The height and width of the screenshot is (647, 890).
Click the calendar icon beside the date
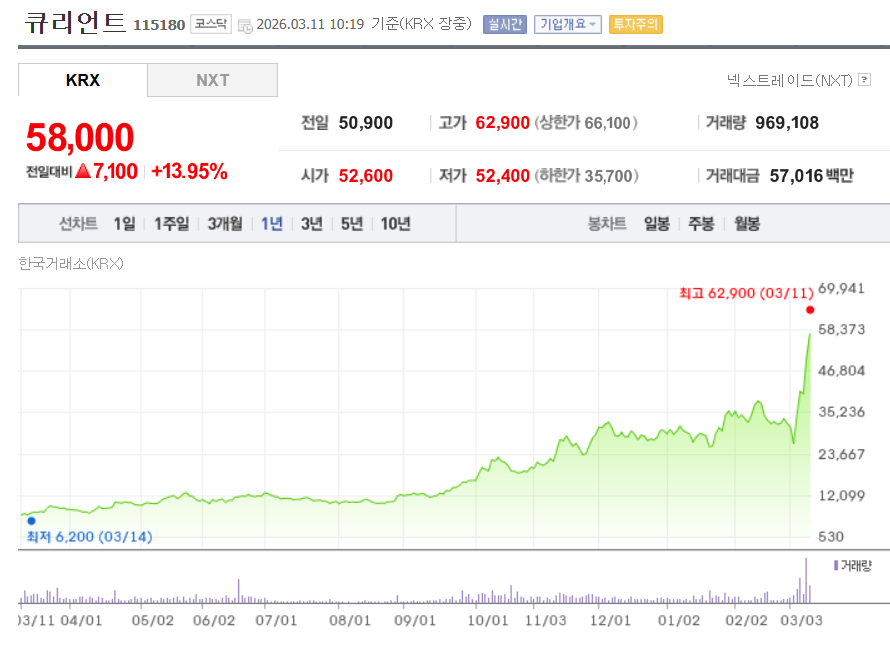pos(245,25)
